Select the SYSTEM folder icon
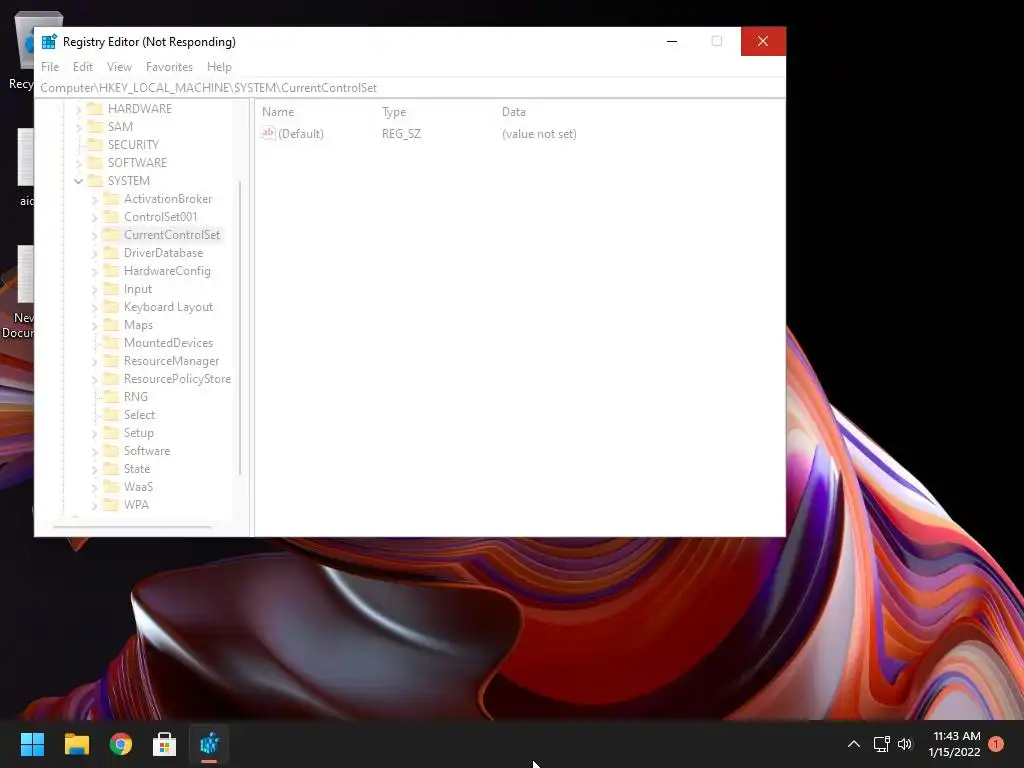The width and height of the screenshot is (1024, 768). click(95, 180)
